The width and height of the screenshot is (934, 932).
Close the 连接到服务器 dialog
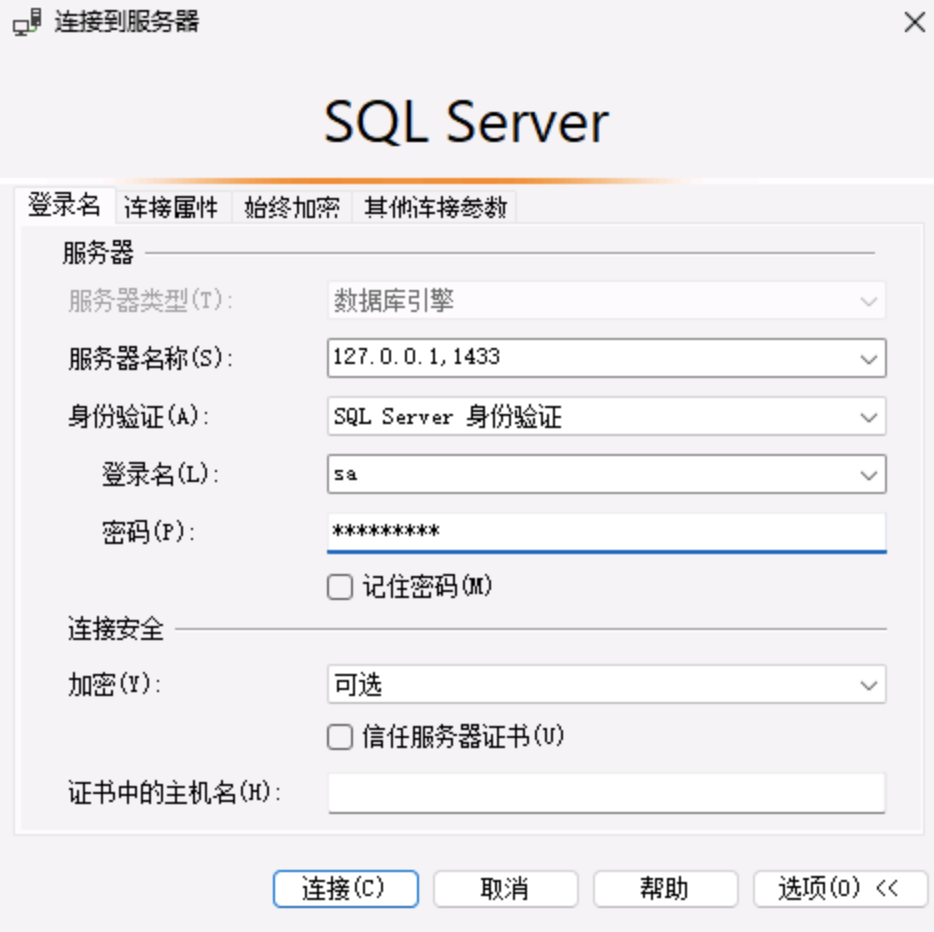point(914,23)
